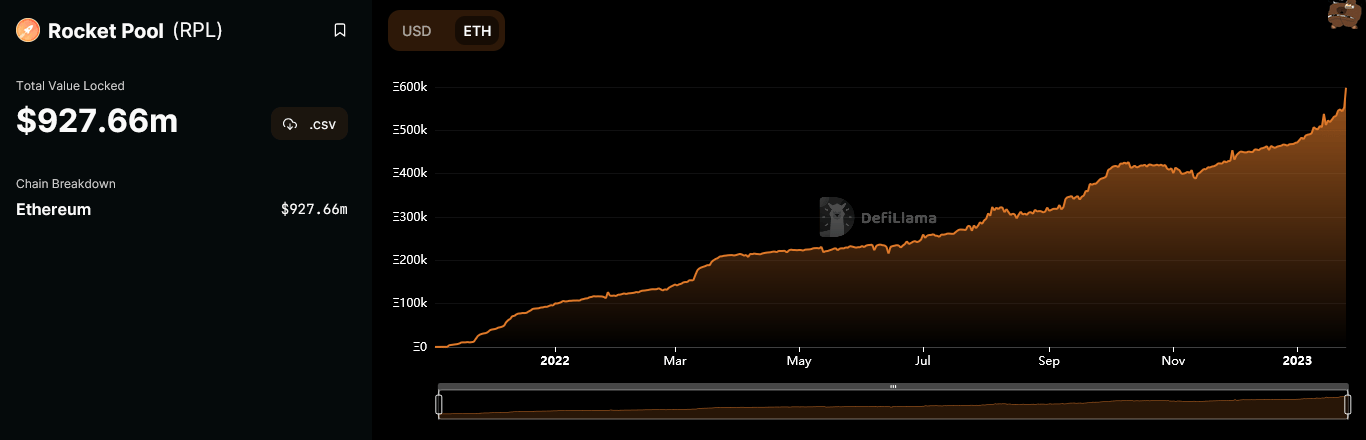The image size is (1366, 440).
Task: Click the 2022 x-axis label
Action: [x=554, y=361]
